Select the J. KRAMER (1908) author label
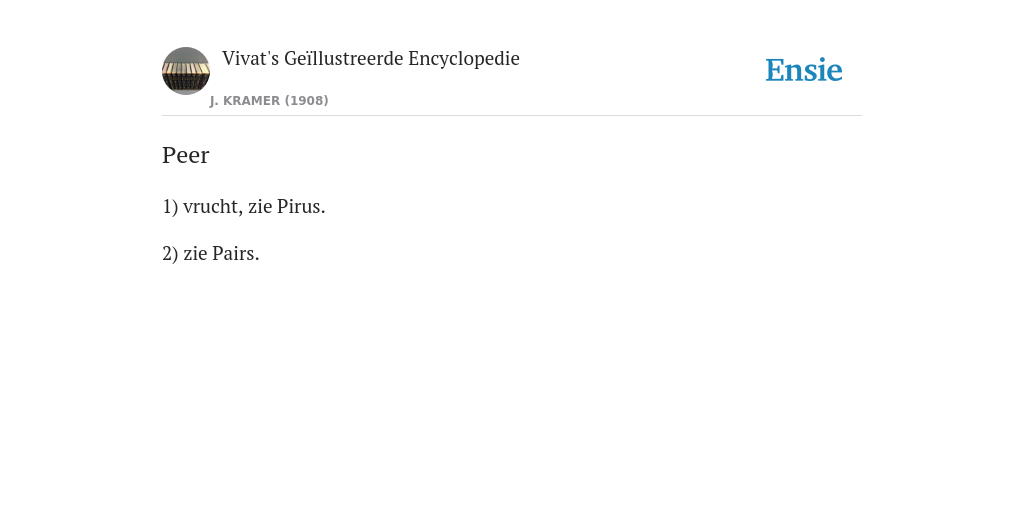 [269, 101]
